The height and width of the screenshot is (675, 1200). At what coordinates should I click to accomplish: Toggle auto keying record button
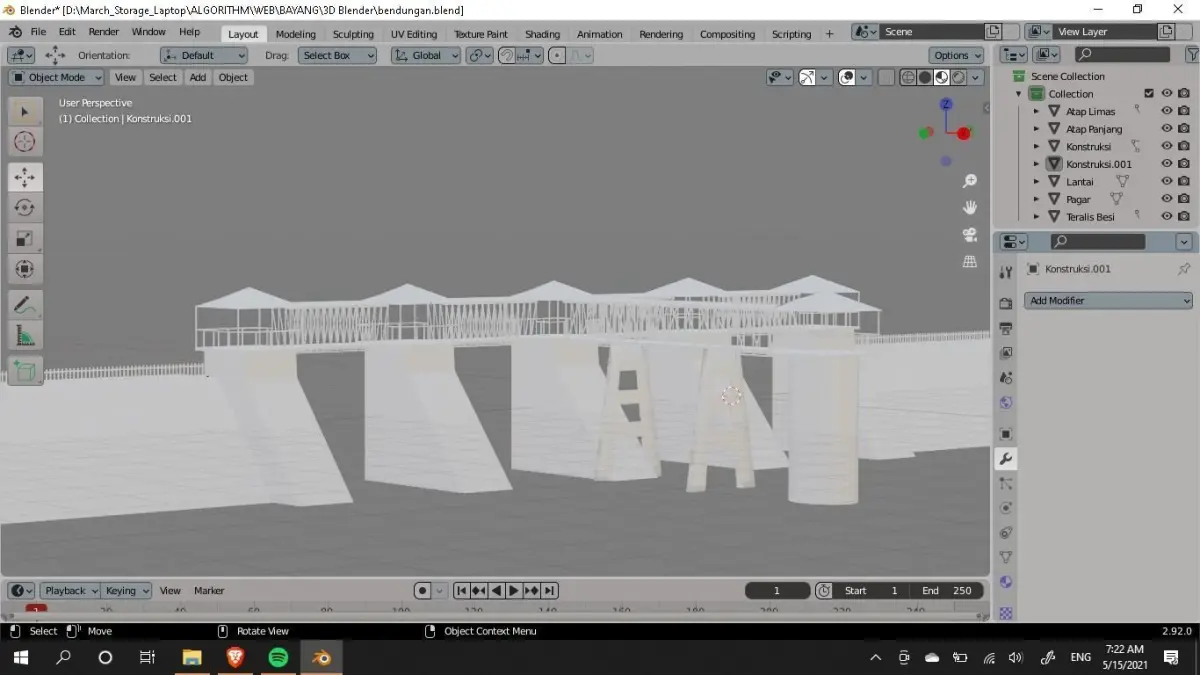click(423, 591)
